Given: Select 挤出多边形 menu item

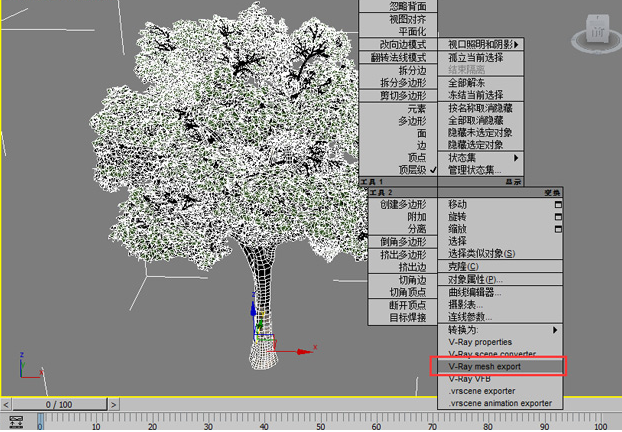Looking at the screenshot, I should tap(403, 255).
